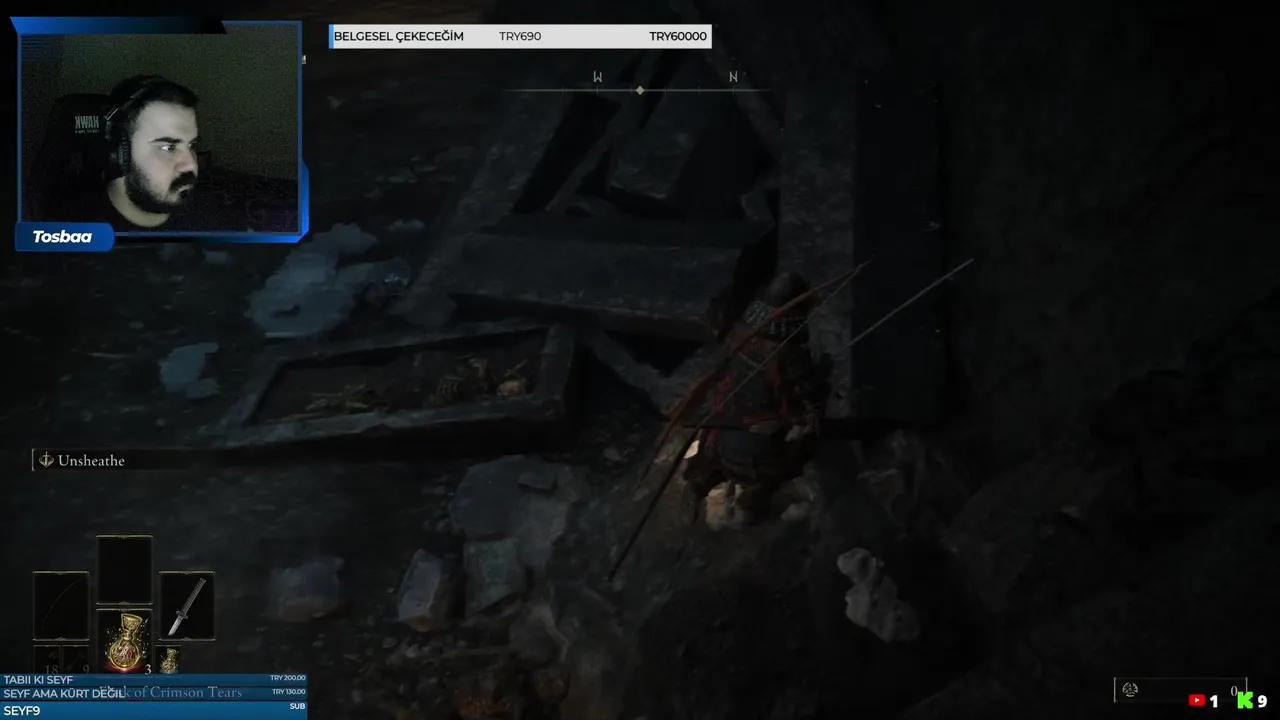This screenshot has width=1280, height=720.
Task: Click the TABII KI SEYF donation row
Action: coord(154,680)
